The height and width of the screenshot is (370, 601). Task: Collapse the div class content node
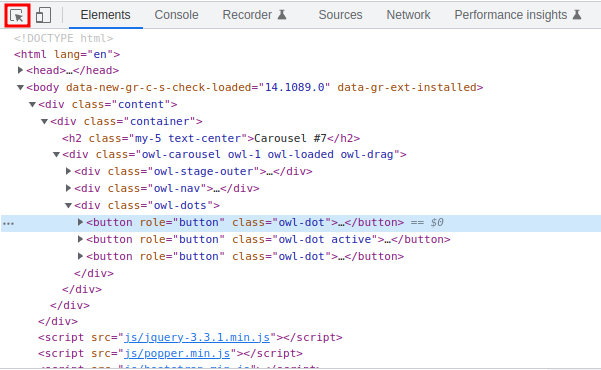(x=33, y=104)
